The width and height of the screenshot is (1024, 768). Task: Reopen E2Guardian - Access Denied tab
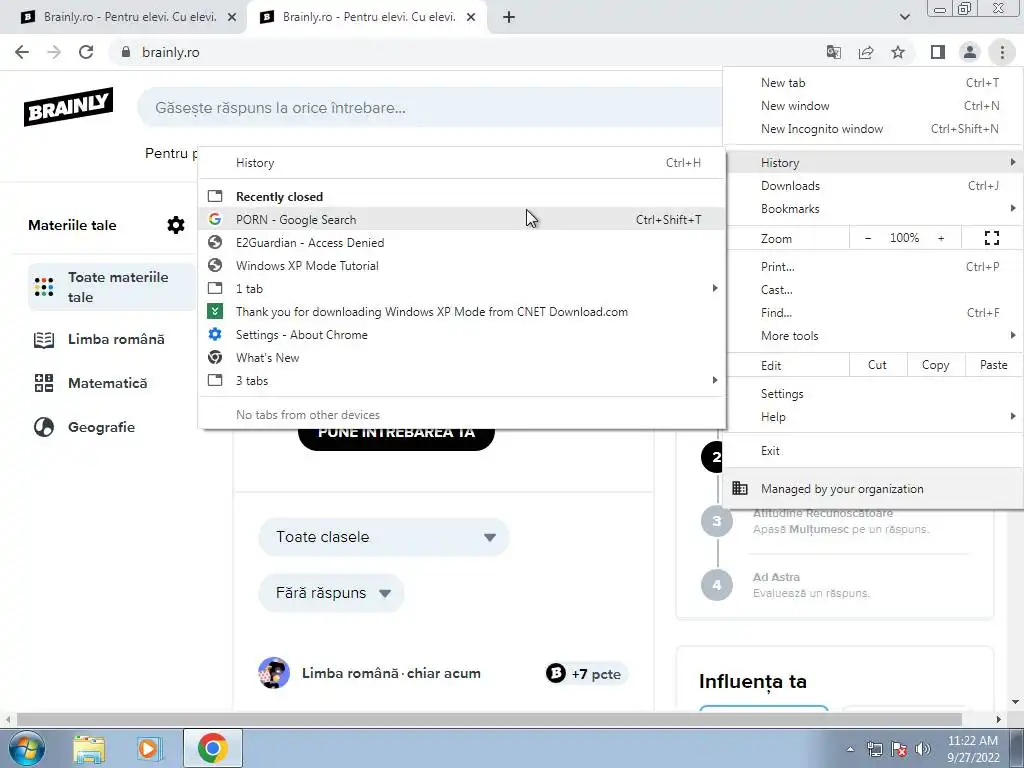click(x=462, y=242)
